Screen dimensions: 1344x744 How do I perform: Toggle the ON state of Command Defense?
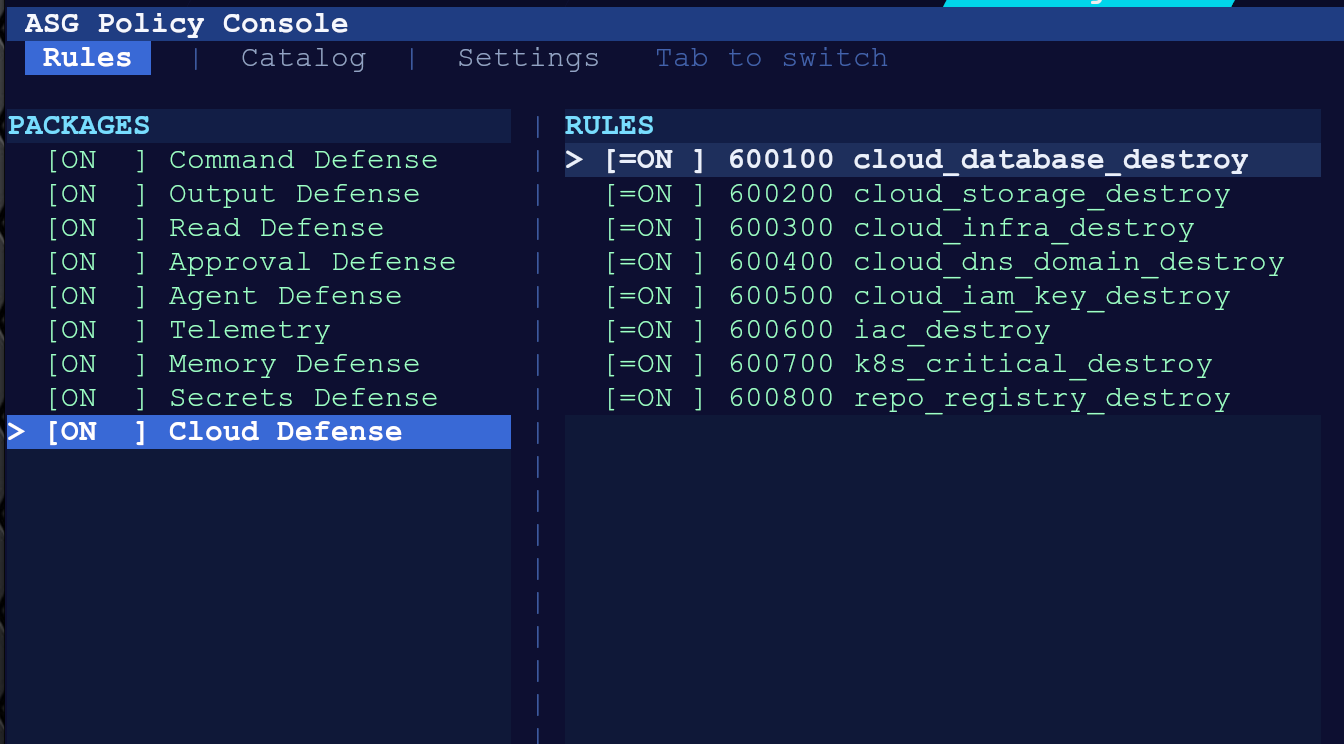click(x=96, y=160)
